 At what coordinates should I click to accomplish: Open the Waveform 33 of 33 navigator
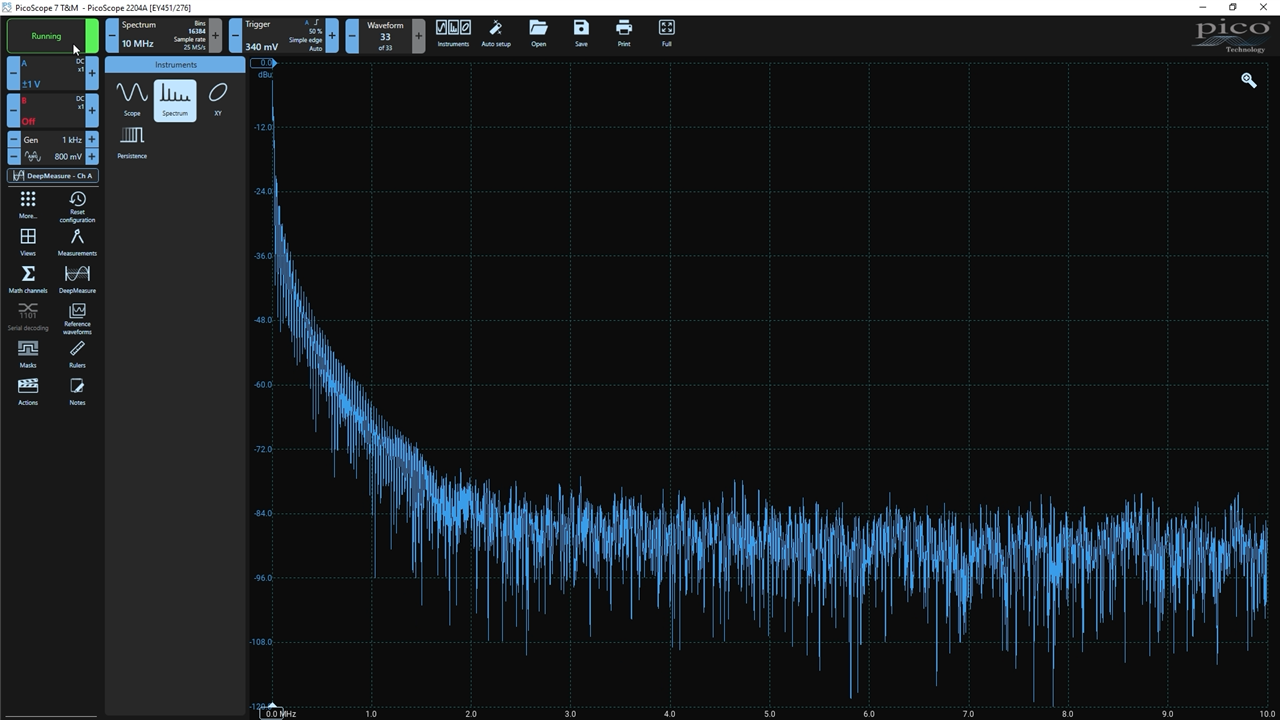click(385, 36)
